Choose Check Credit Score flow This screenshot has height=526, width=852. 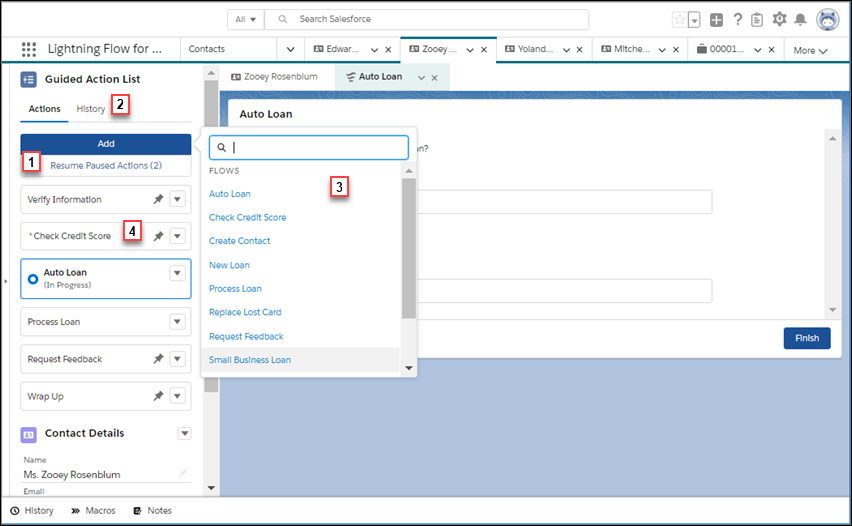tap(247, 217)
